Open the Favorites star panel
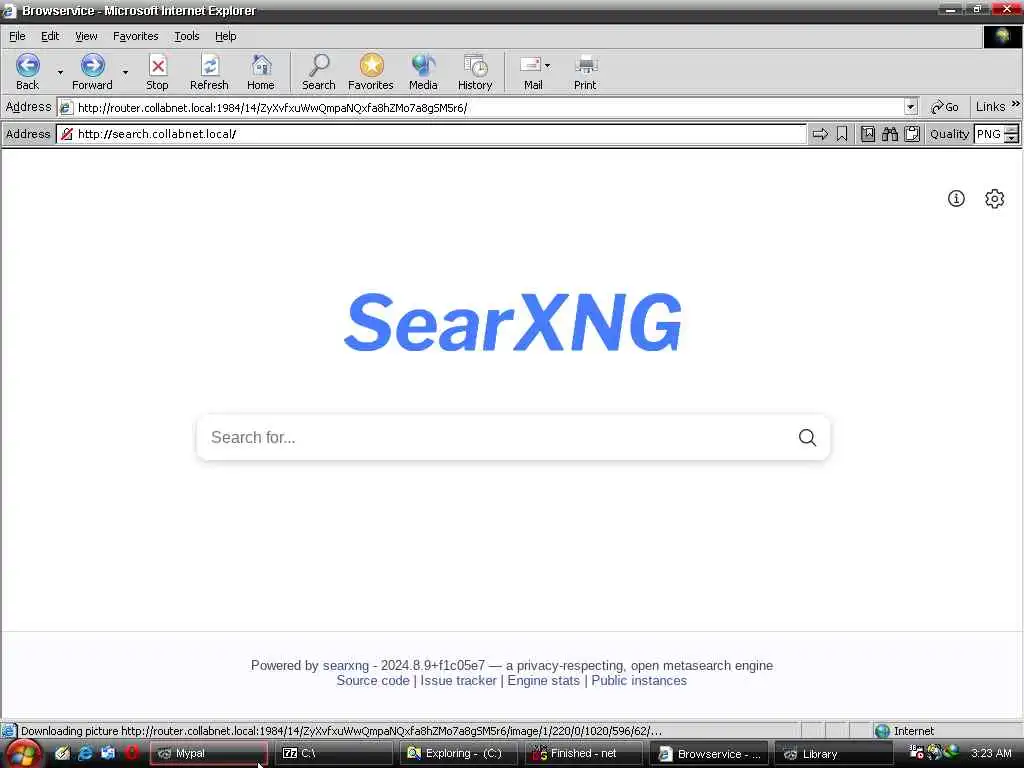Screen dimensions: 1024x768 pos(371,72)
